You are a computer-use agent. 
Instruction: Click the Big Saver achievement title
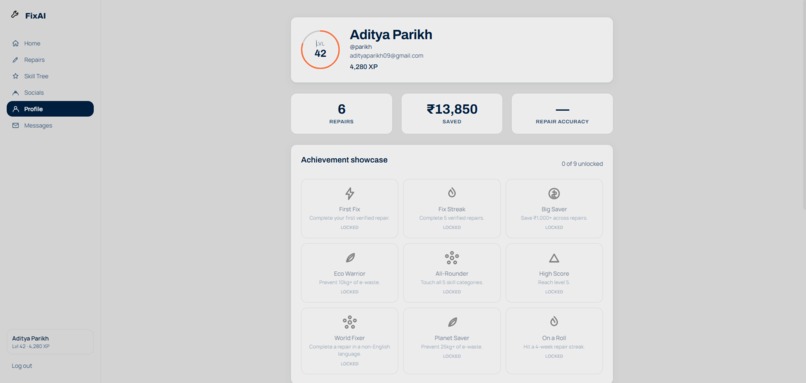click(554, 210)
